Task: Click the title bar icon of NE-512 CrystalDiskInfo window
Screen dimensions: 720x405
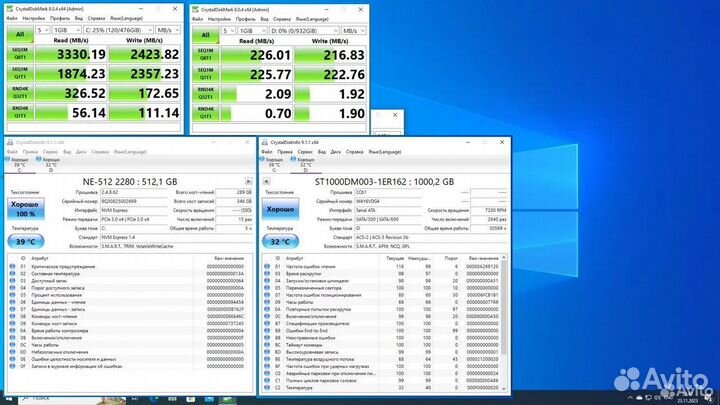Action: coord(10,142)
